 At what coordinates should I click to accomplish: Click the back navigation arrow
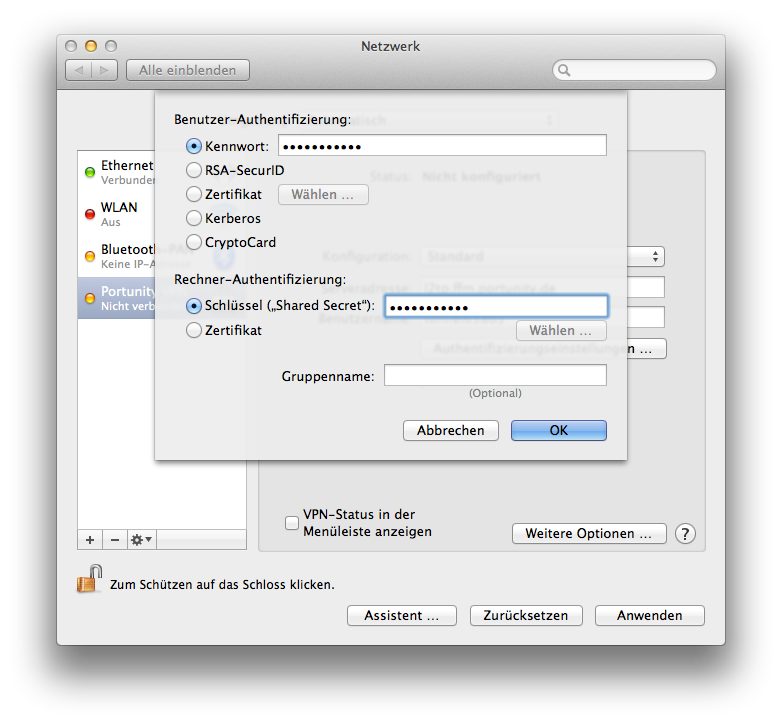(80, 70)
